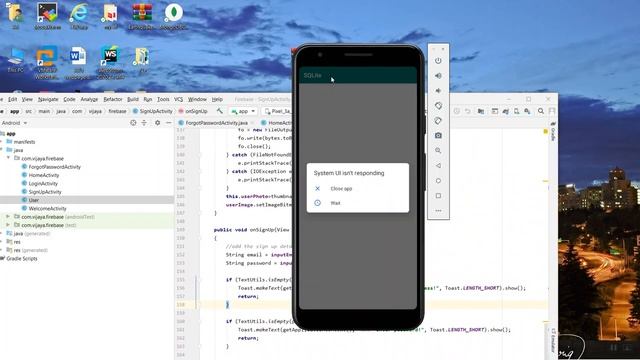Open the Android project view dropdown
This screenshot has height=360, width=640.
[x=14, y=123]
